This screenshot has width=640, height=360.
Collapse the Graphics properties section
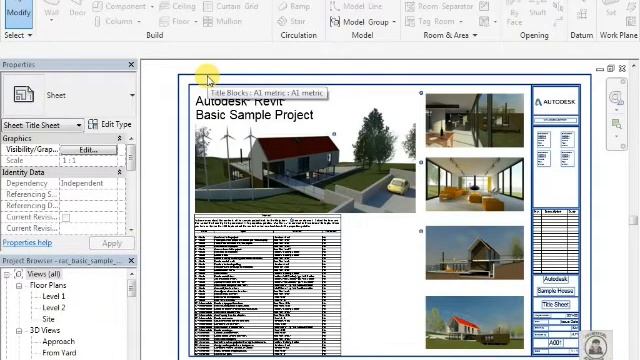point(120,138)
